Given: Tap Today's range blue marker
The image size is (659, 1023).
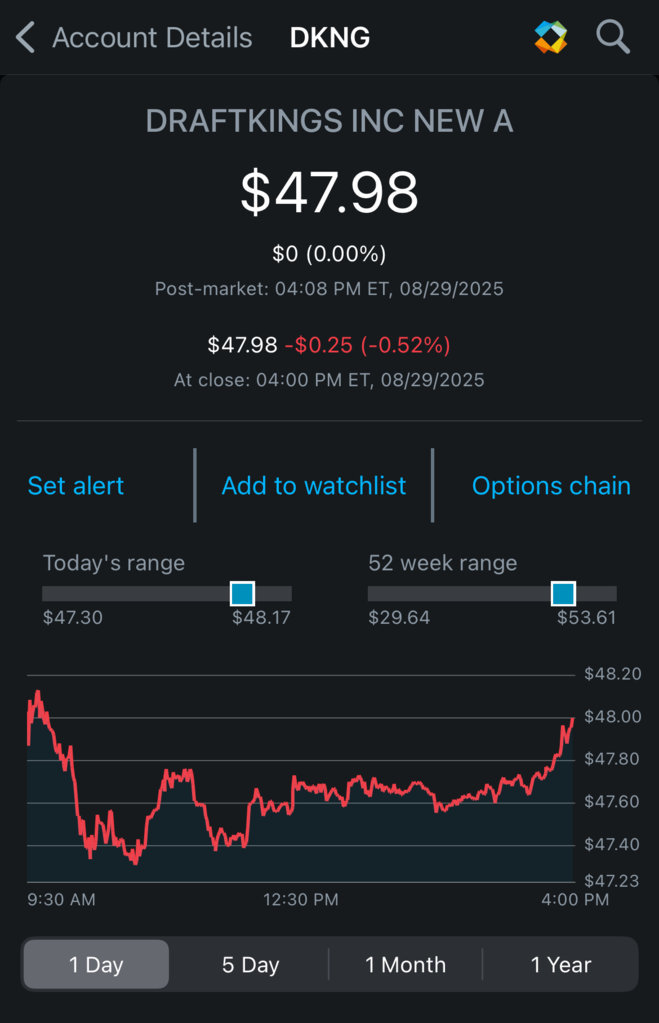Looking at the screenshot, I should [242, 594].
